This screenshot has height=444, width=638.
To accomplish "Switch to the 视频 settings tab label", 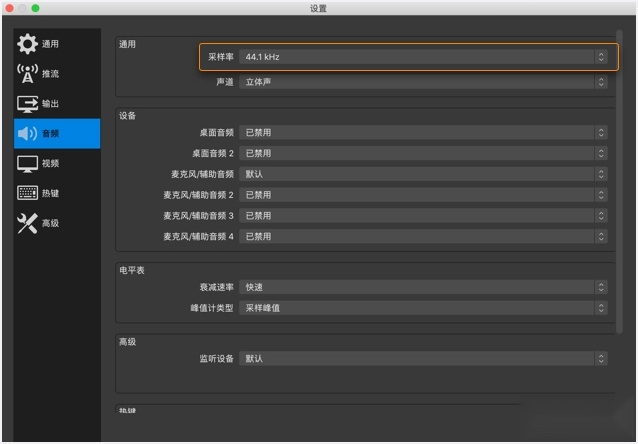I will 50,163.
